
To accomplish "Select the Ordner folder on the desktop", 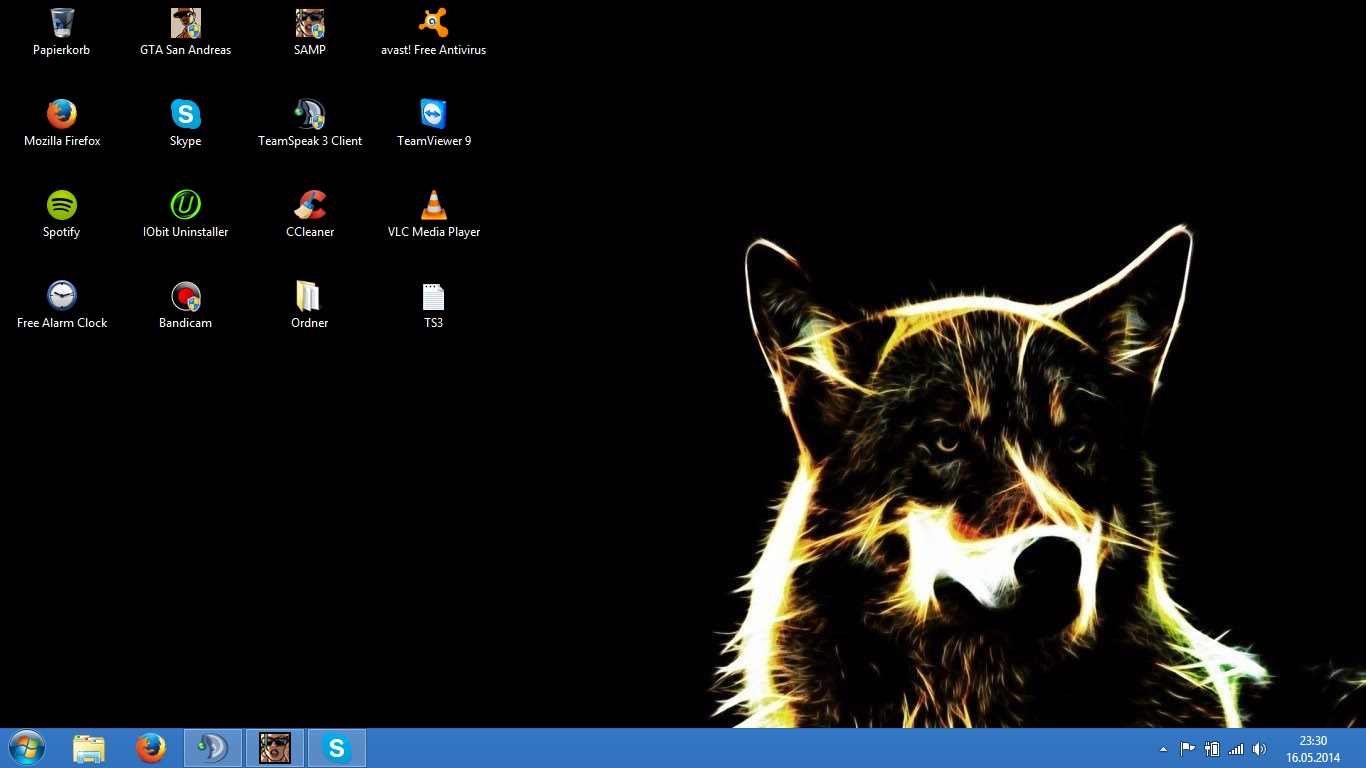I will click(x=309, y=296).
